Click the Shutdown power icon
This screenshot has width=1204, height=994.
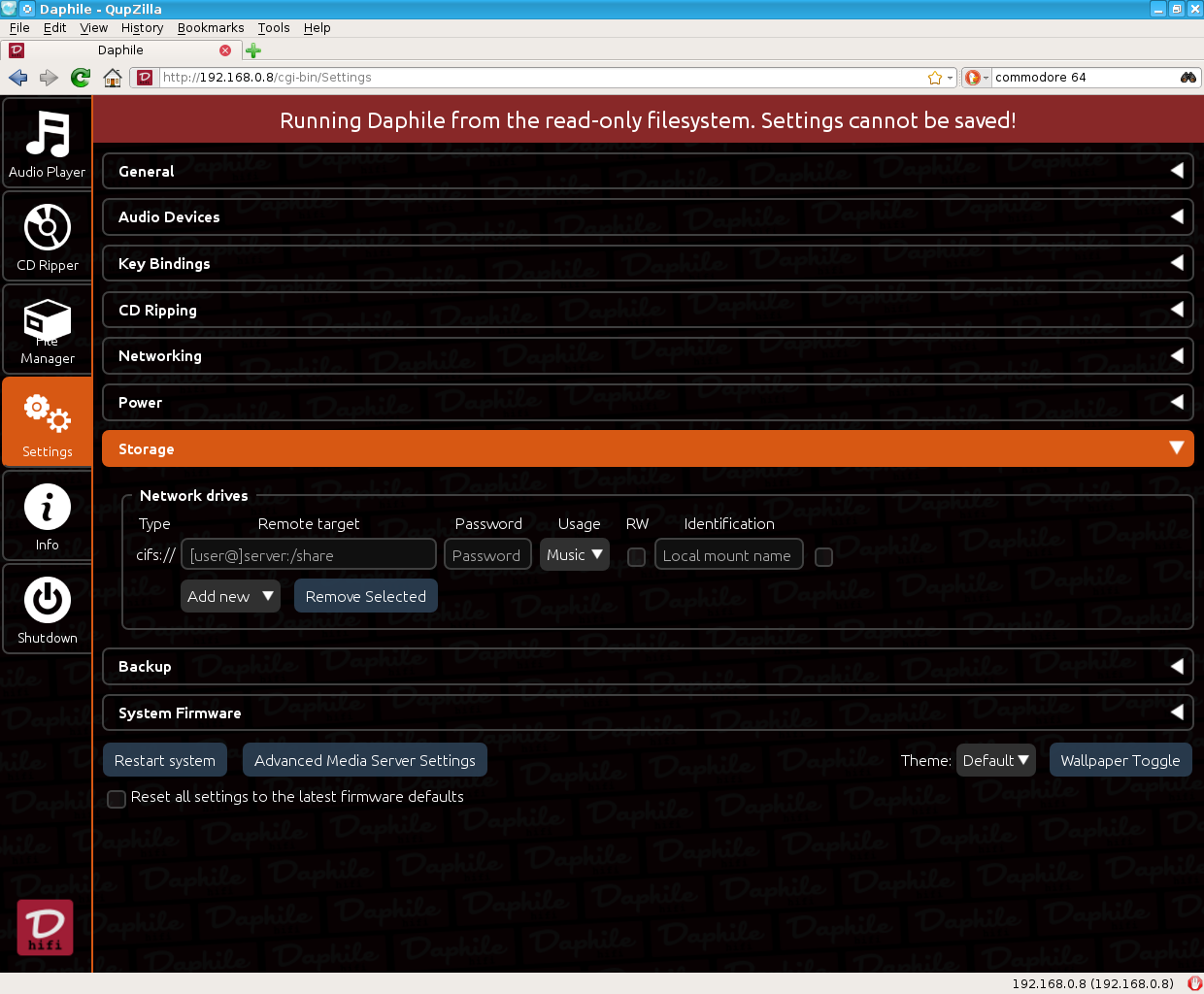[x=47, y=609]
